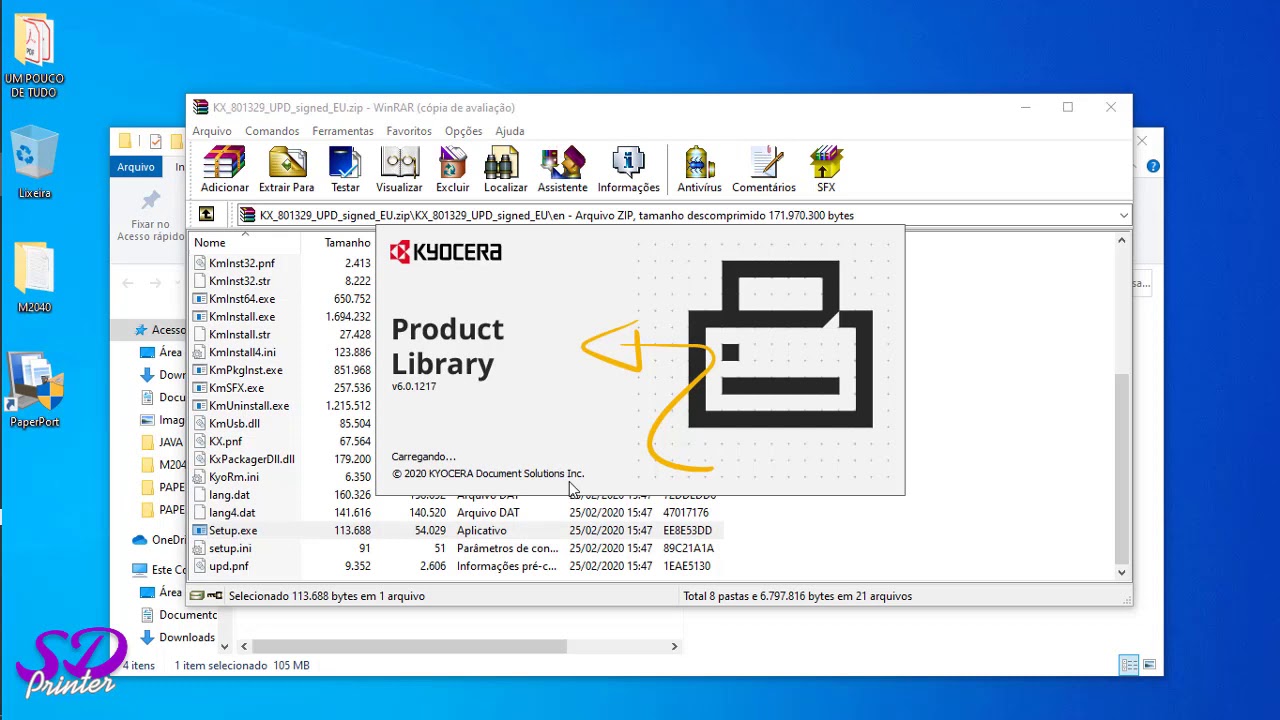Open the Ferramentas menu

pos(342,131)
